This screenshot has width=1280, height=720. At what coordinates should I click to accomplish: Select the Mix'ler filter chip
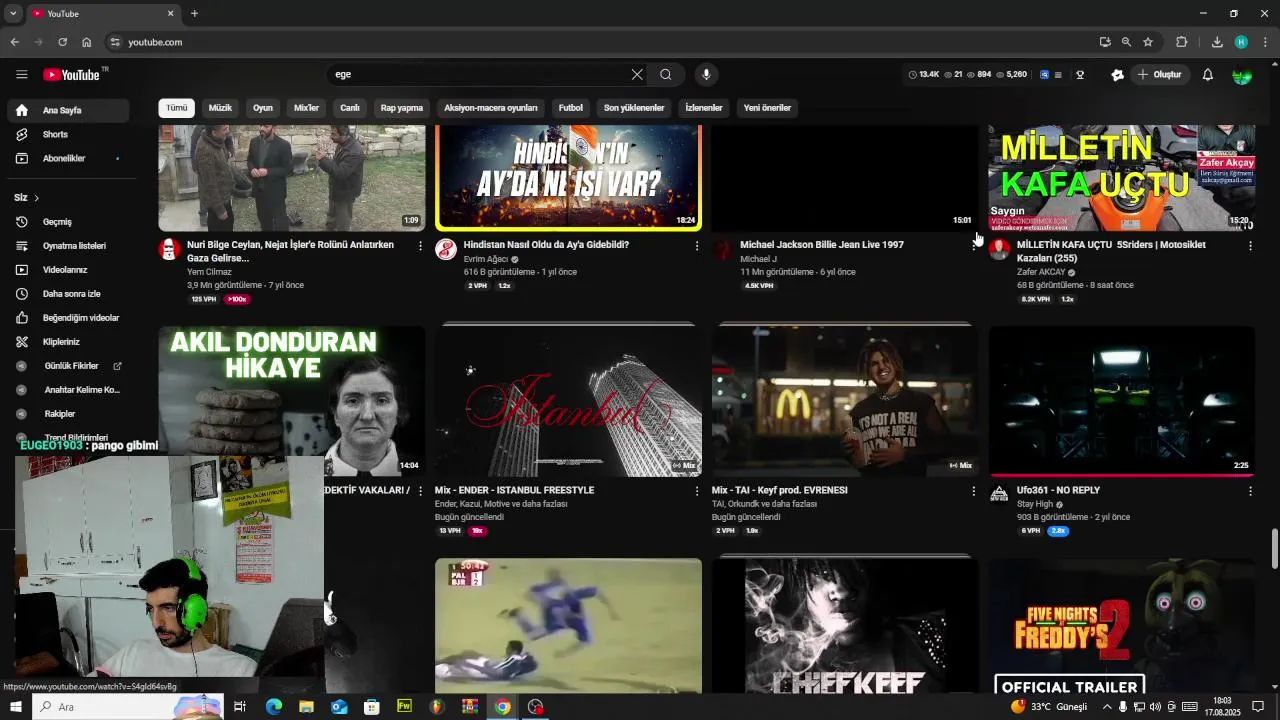point(306,108)
